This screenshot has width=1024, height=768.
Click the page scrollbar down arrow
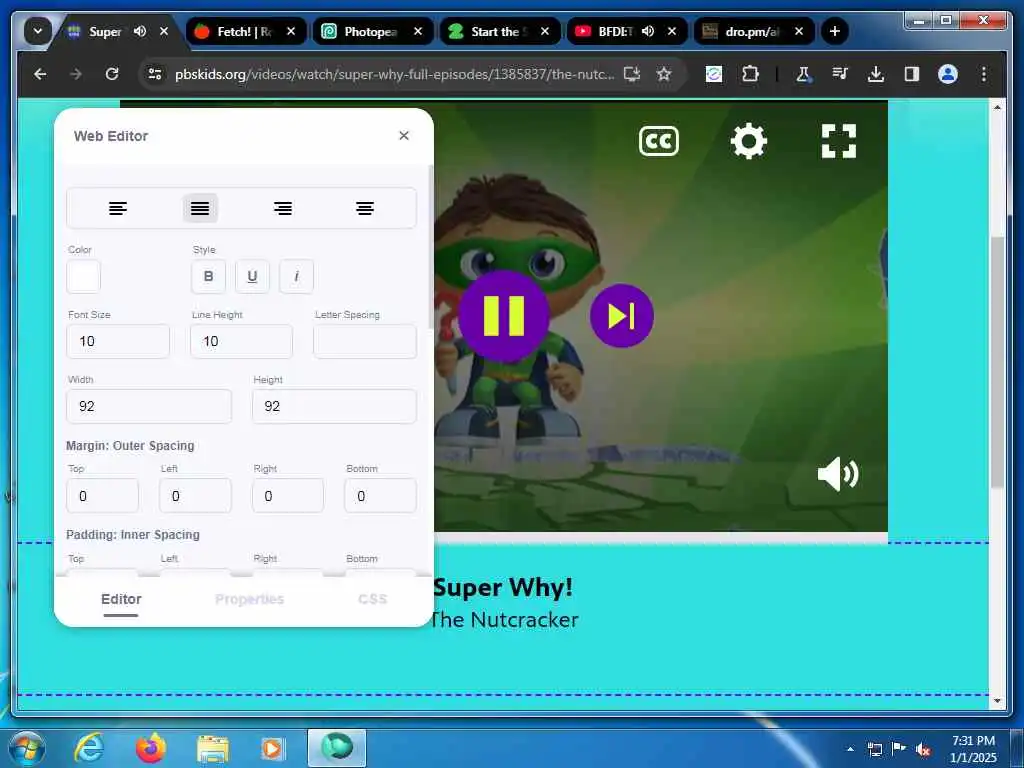point(997,701)
